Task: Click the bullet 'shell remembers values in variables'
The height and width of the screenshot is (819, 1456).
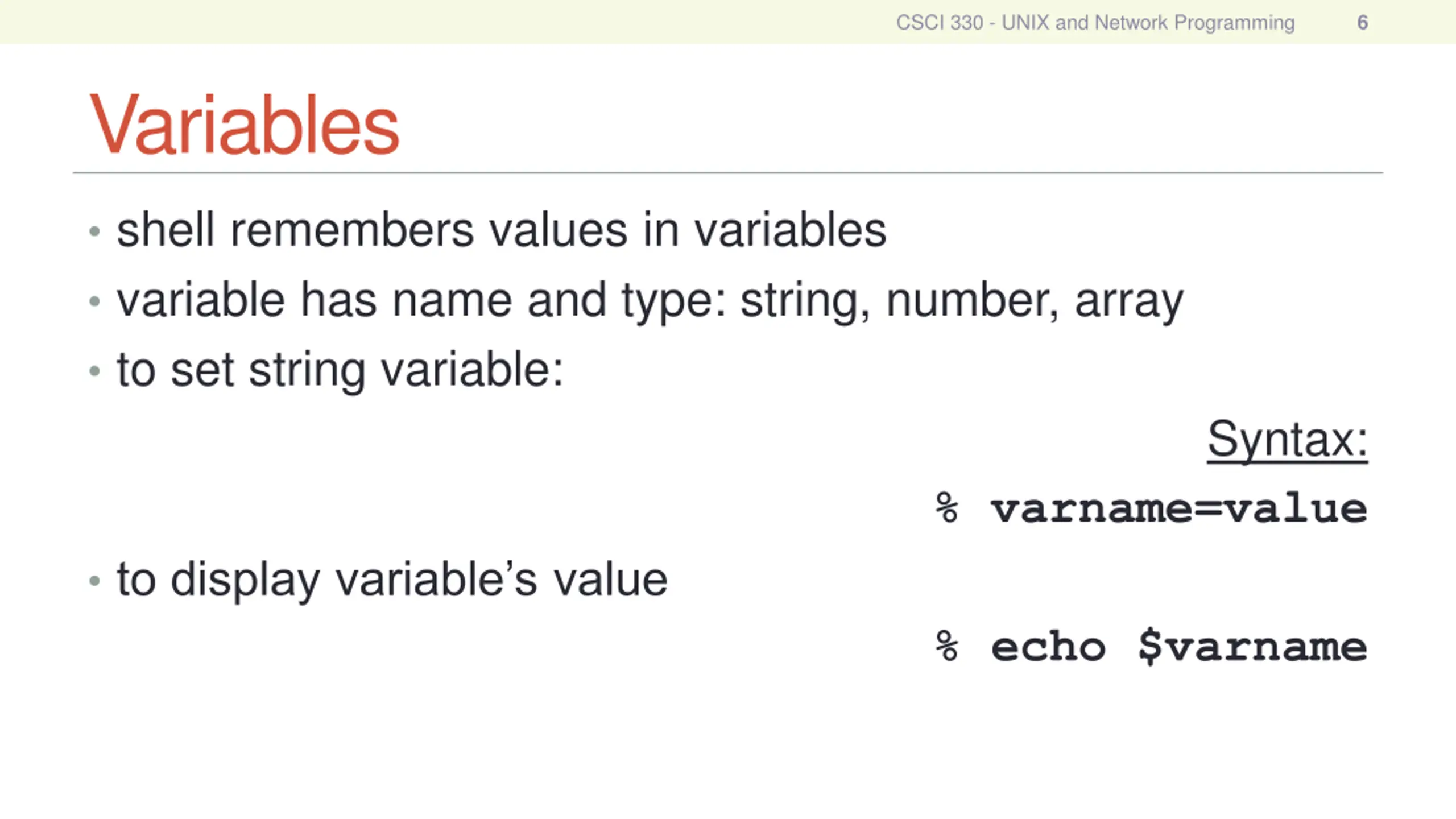Action: click(502, 230)
